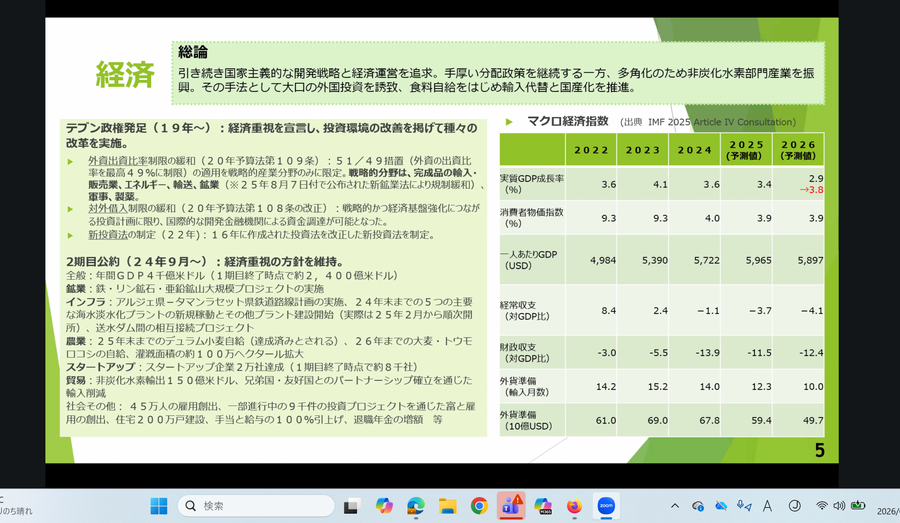900x523 pixels.
Task: Click the bold スタートアップ label
Action: tap(100, 367)
